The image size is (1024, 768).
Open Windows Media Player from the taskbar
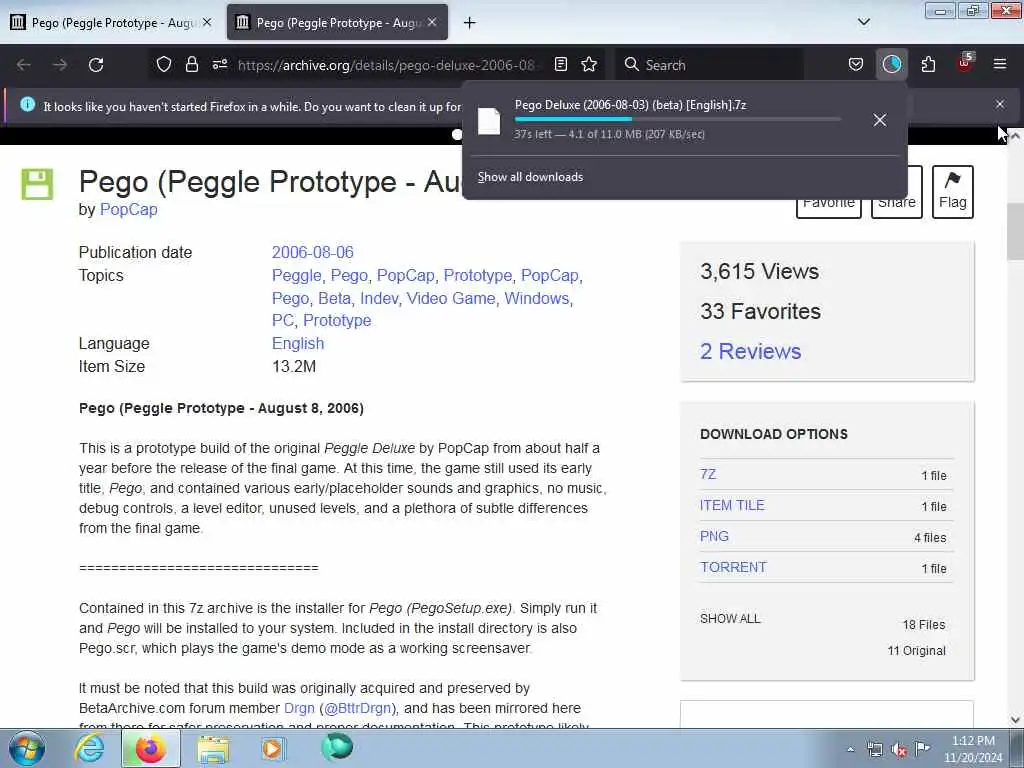coord(273,748)
